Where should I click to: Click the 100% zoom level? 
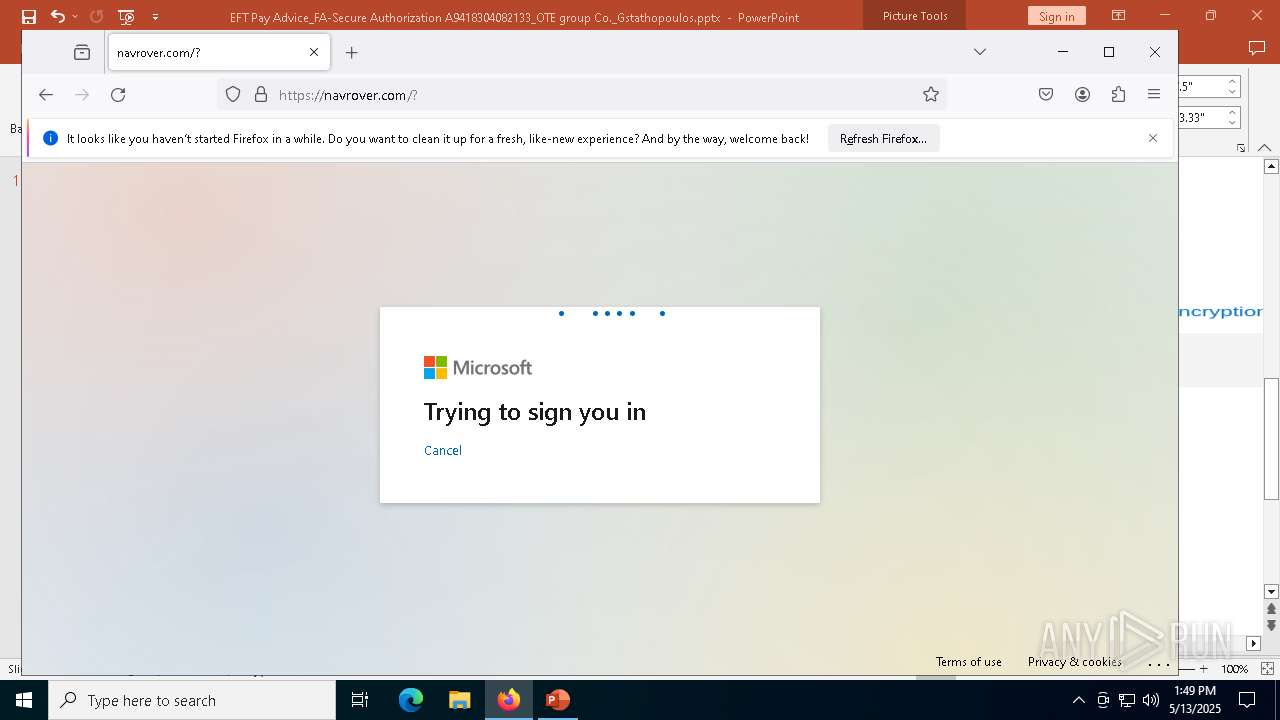[1235, 669]
